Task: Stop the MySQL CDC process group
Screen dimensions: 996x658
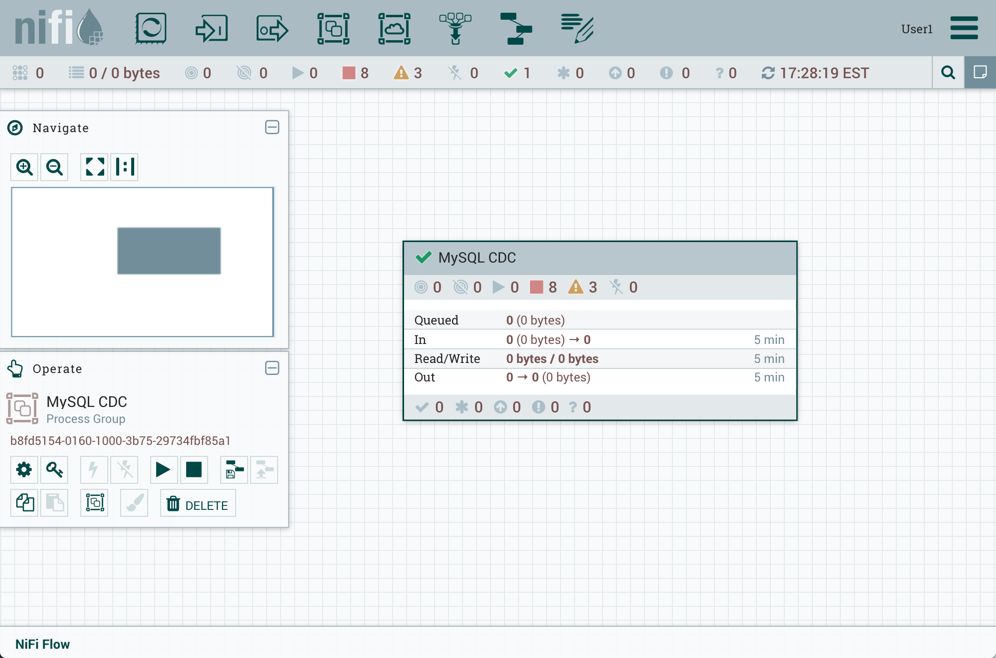Action: pyautogui.click(x=194, y=469)
